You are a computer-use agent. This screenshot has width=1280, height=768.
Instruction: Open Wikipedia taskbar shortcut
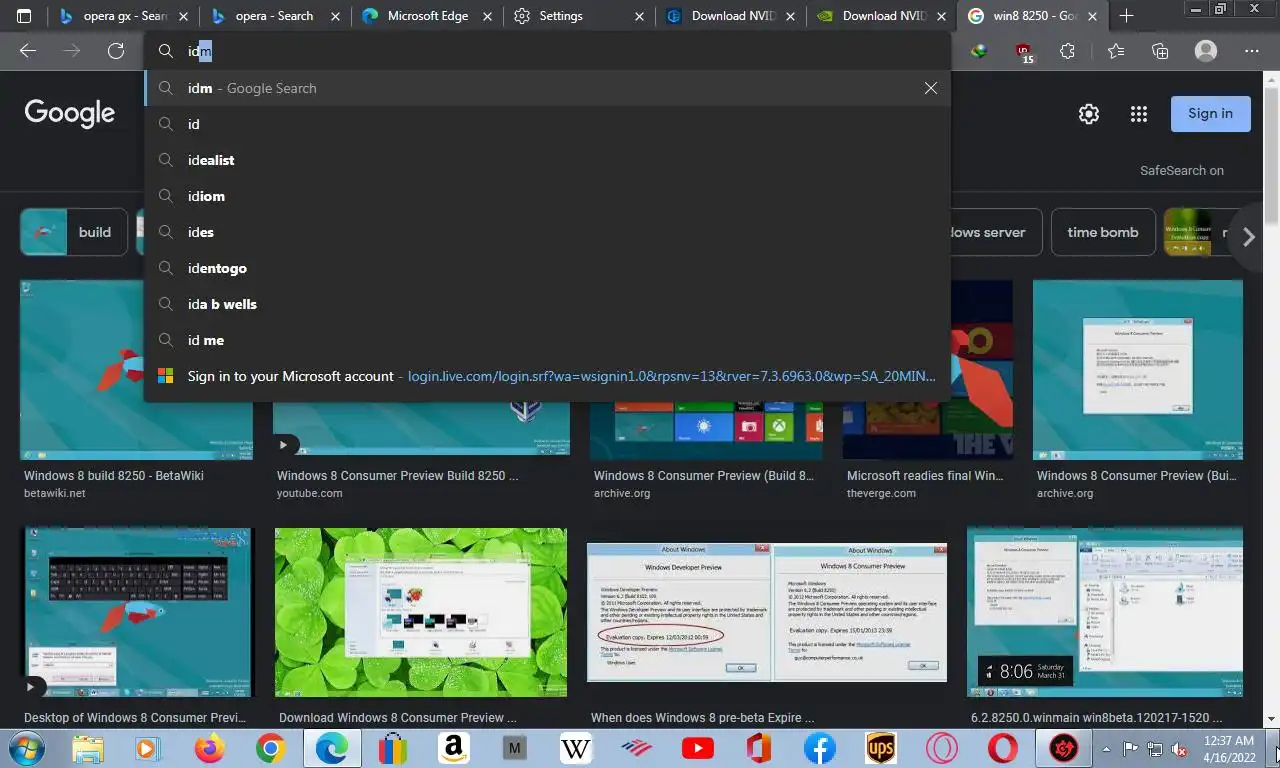(575, 747)
